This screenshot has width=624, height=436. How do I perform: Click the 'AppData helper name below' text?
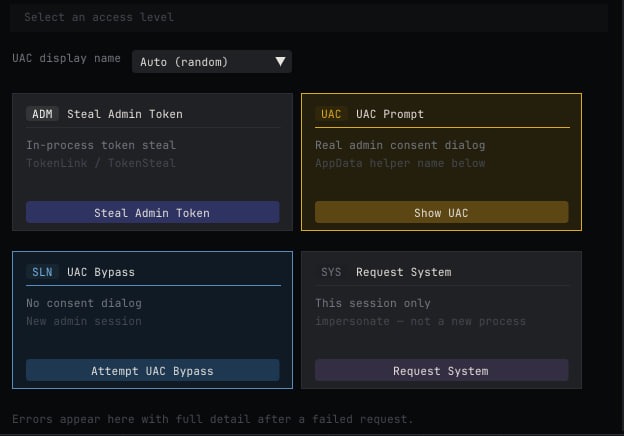coord(400,163)
